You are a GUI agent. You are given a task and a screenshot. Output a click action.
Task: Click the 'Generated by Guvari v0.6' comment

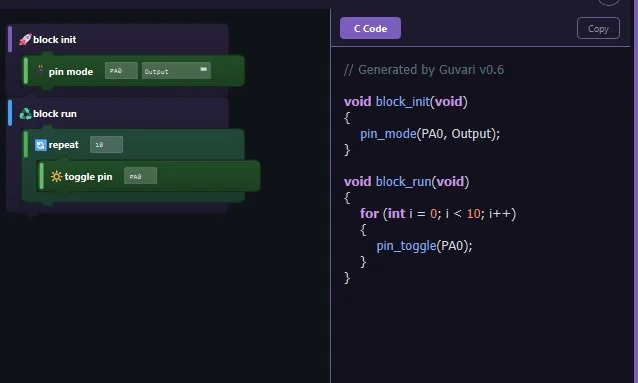point(424,70)
